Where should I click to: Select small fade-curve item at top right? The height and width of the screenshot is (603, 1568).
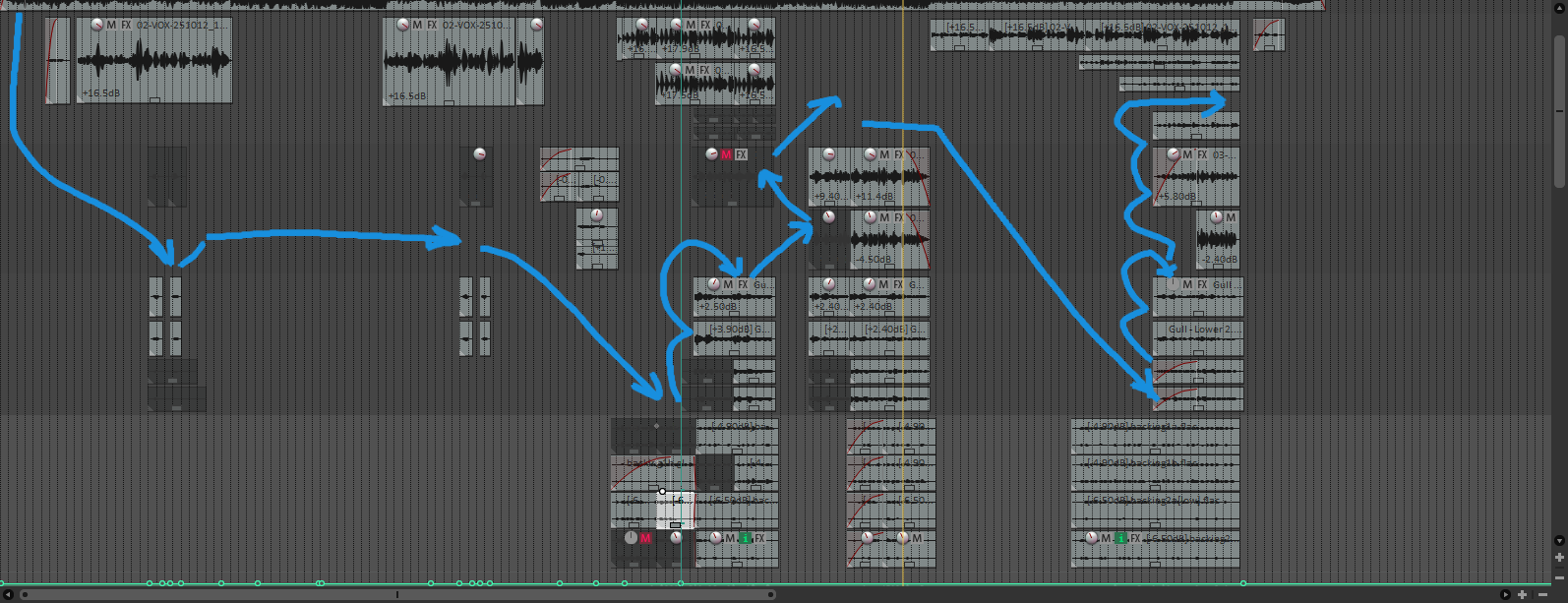(x=1269, y=34)
